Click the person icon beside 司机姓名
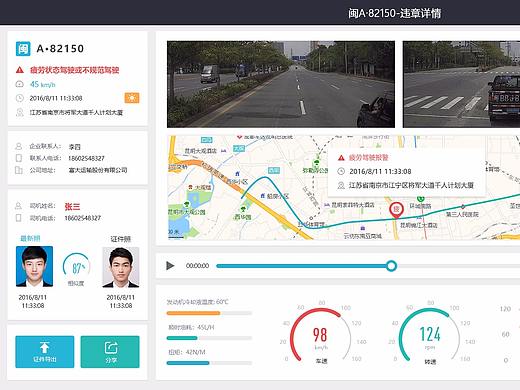Screen dimensions: 520x390 18,206
